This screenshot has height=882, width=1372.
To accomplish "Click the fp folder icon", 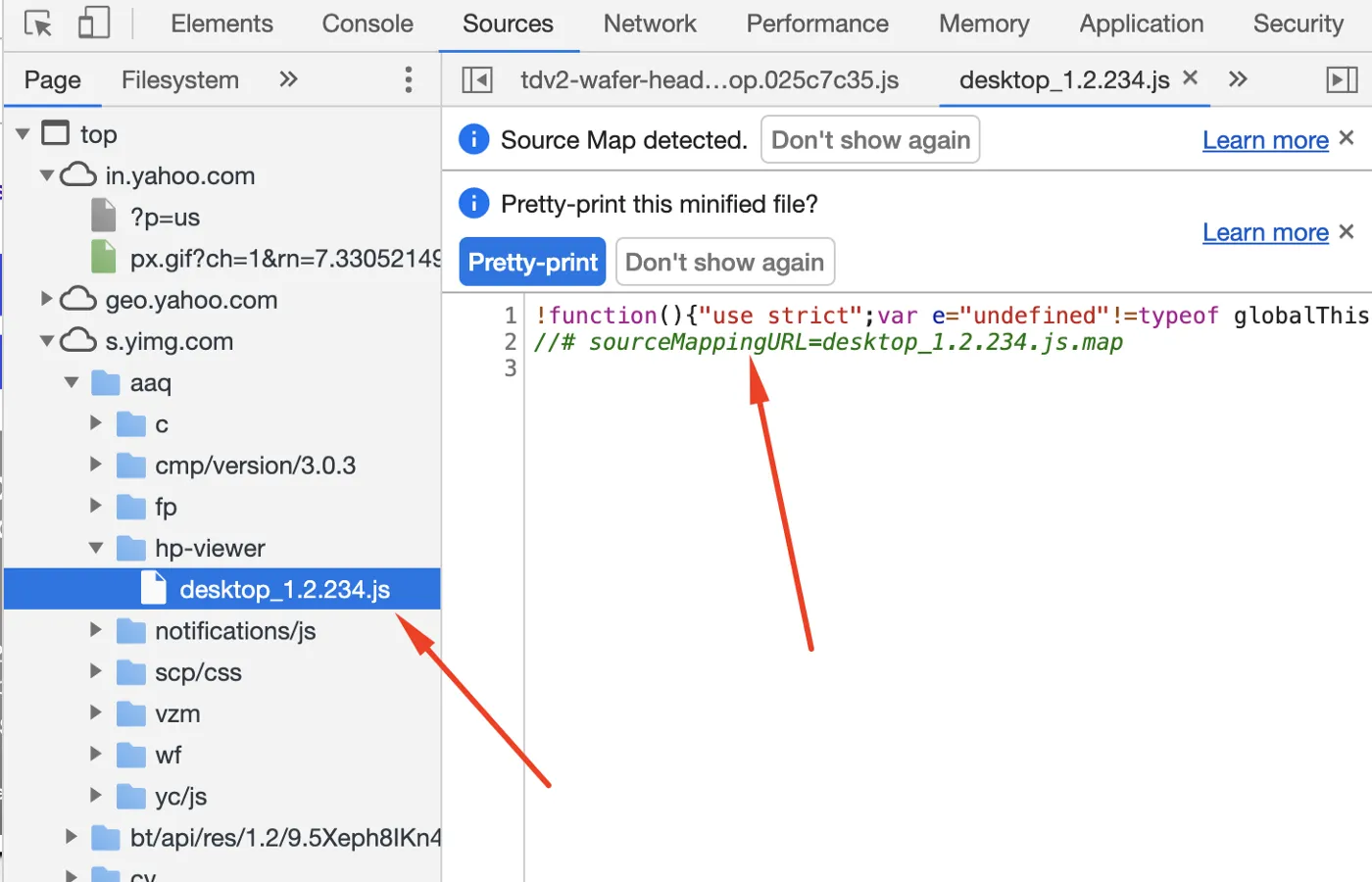I will coord(131,507).
